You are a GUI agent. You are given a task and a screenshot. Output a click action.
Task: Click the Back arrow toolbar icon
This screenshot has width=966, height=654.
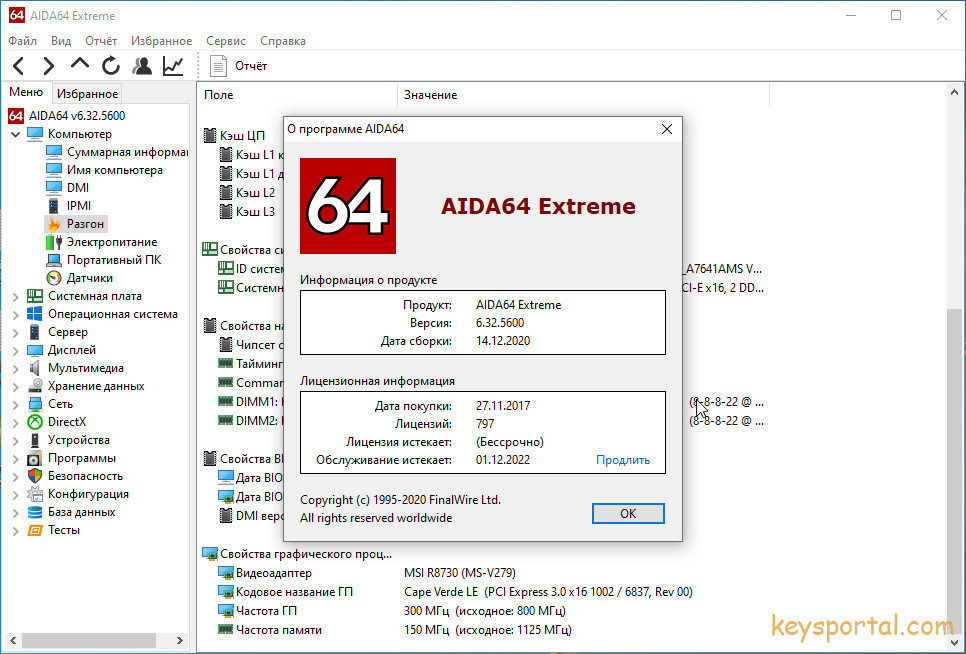(19, 66)
